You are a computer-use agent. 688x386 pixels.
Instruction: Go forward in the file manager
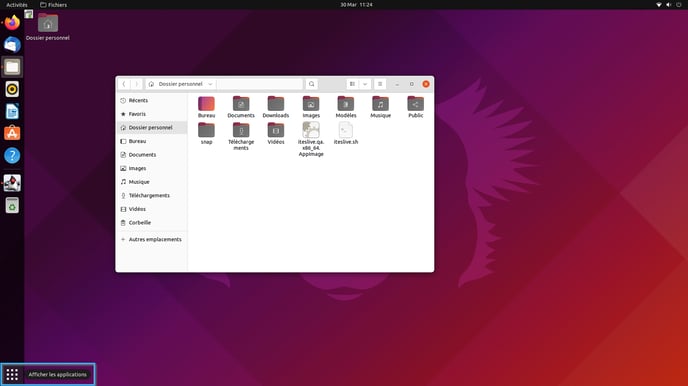pos(136,84)
